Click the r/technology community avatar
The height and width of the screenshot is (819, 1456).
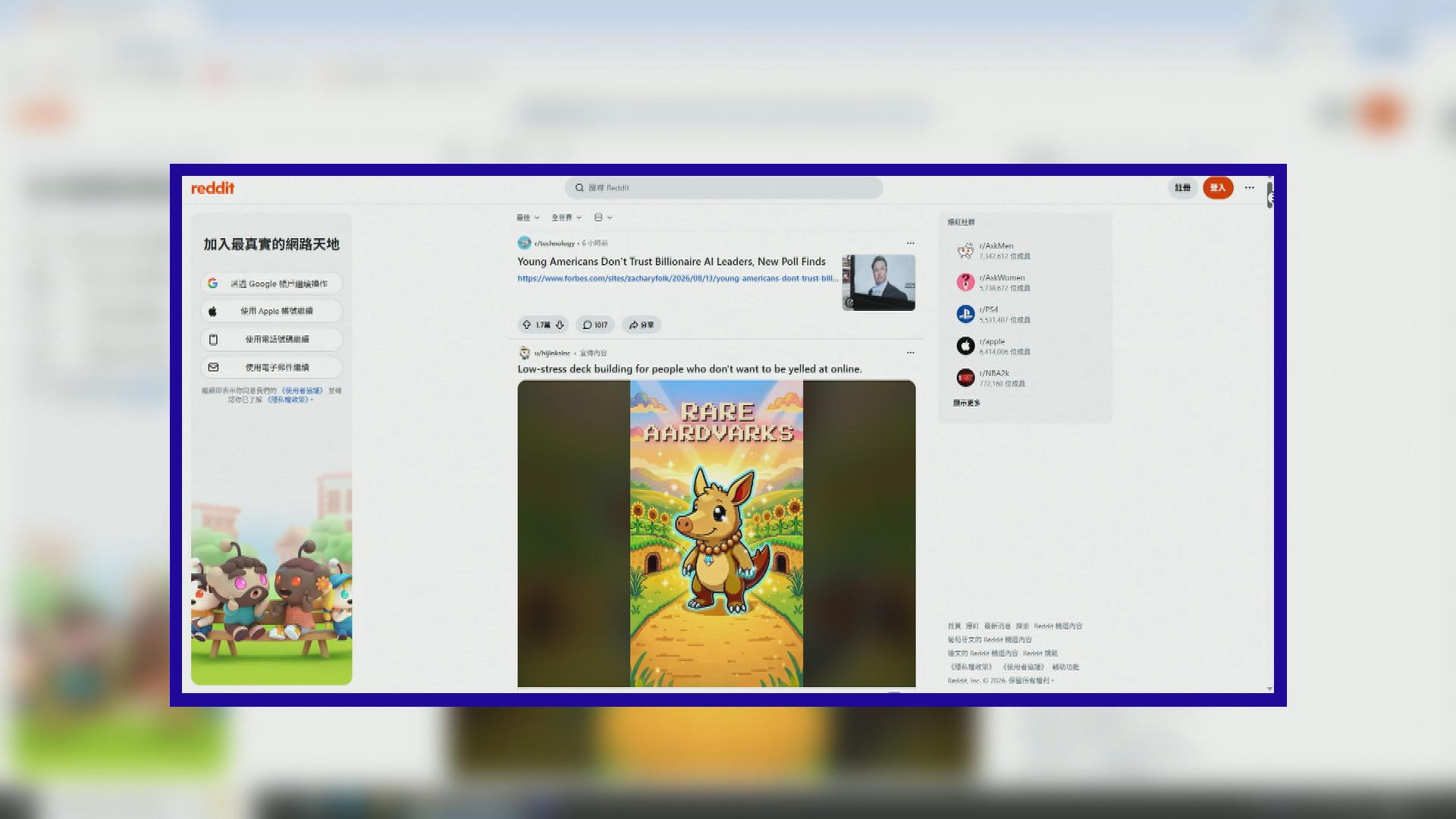click(x=524, y=243)
